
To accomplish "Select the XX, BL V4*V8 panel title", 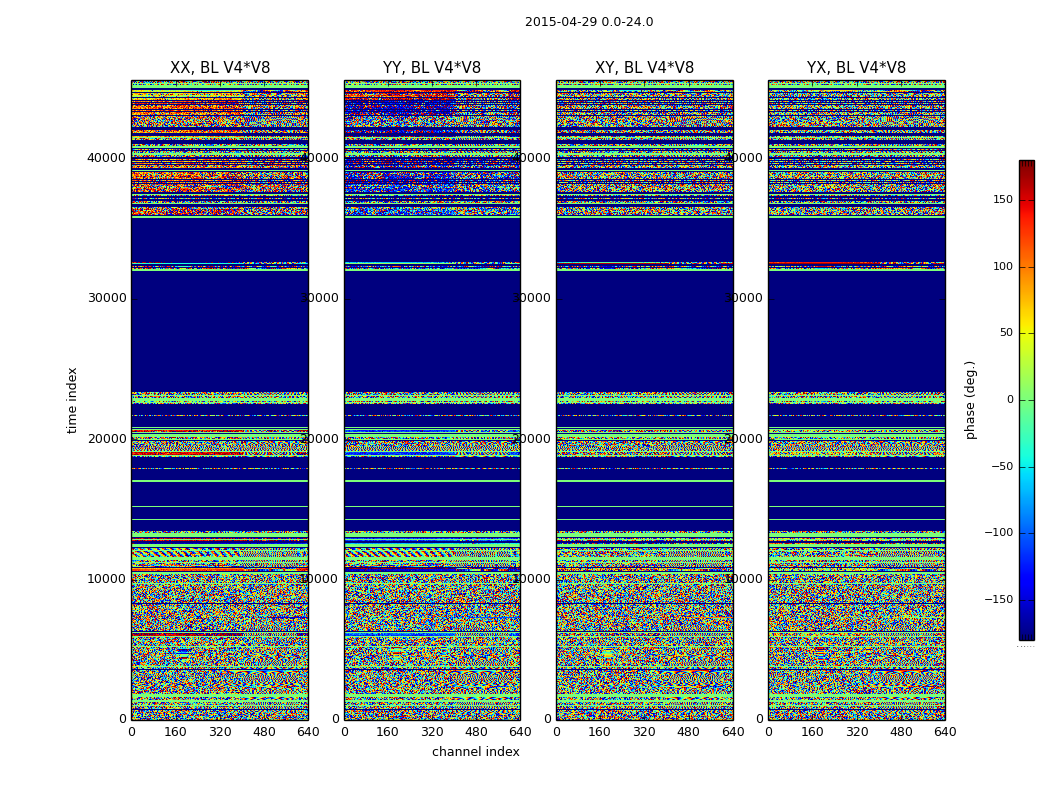I will pos(220,68).
